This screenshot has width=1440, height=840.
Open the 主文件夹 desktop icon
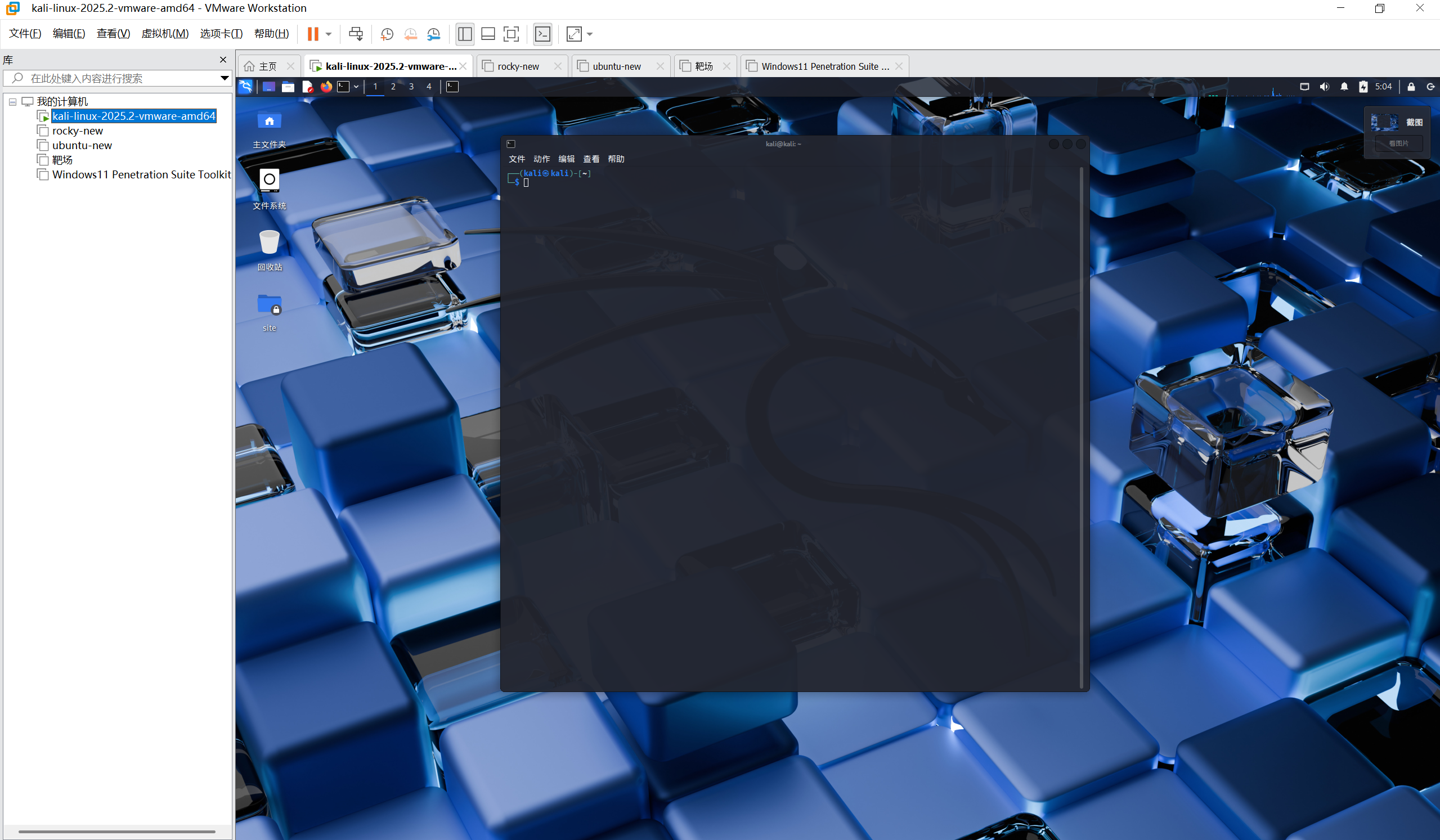point(269,131)
